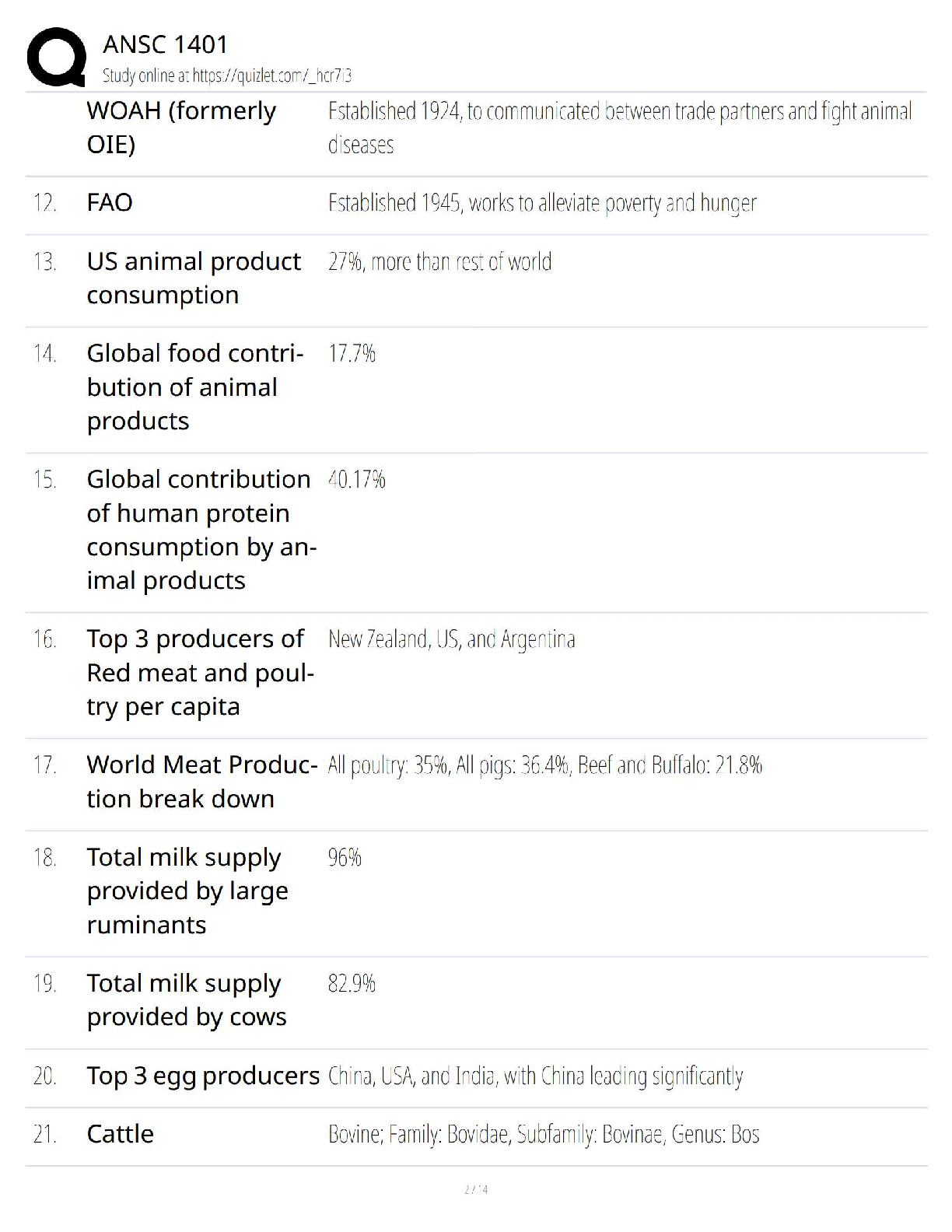Click the Cattle term
This screenshot has width=952, height=1232.
[120, 1134]
